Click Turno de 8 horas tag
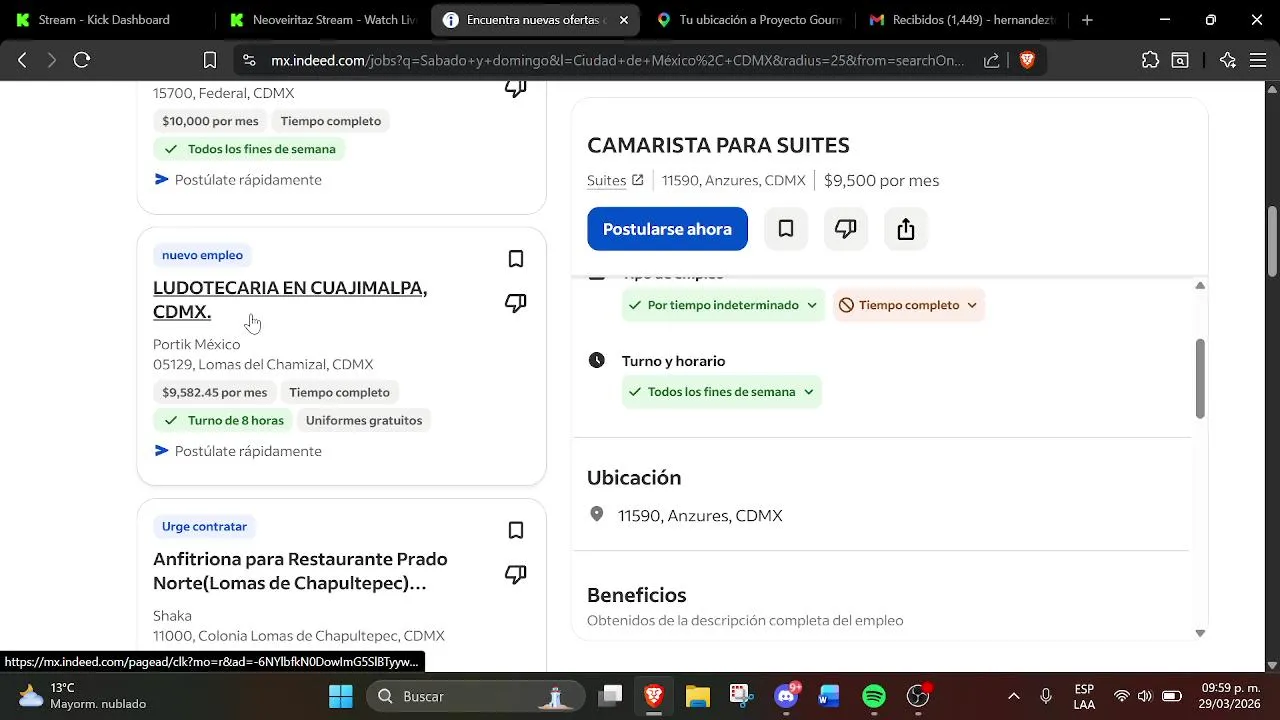Image resolution: width=1280 pixels, height=720 pixels. [223, 420]
